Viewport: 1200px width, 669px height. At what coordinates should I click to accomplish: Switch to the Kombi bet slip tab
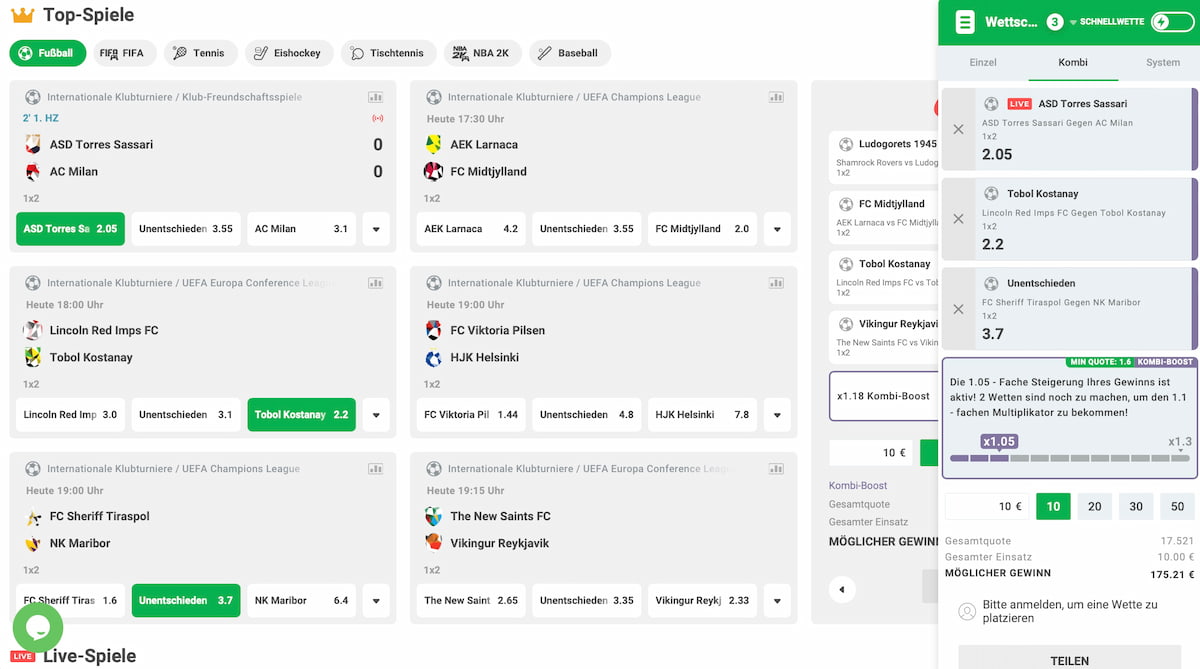[1073, 62]
